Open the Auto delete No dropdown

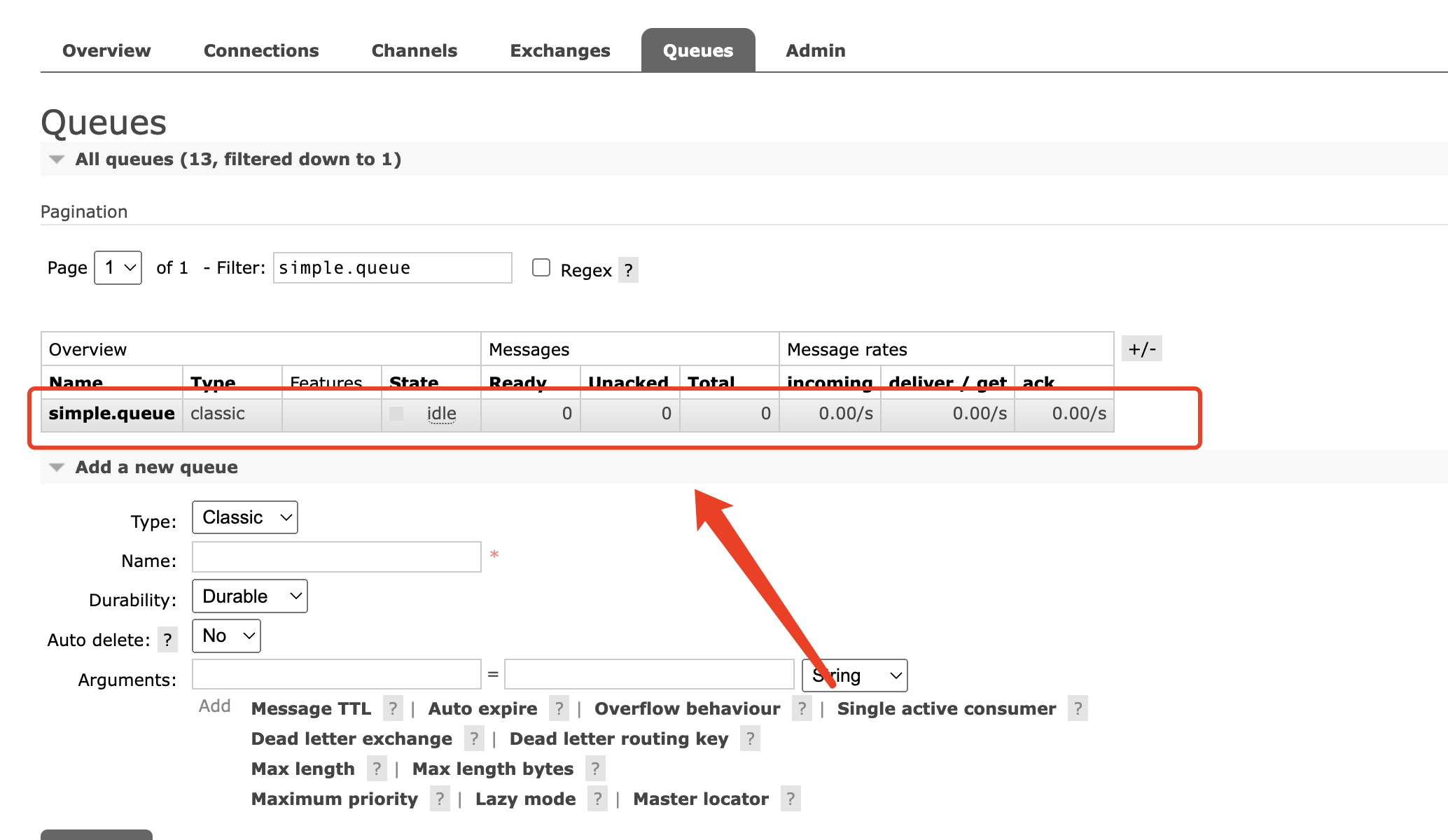(x=226, y=636)
